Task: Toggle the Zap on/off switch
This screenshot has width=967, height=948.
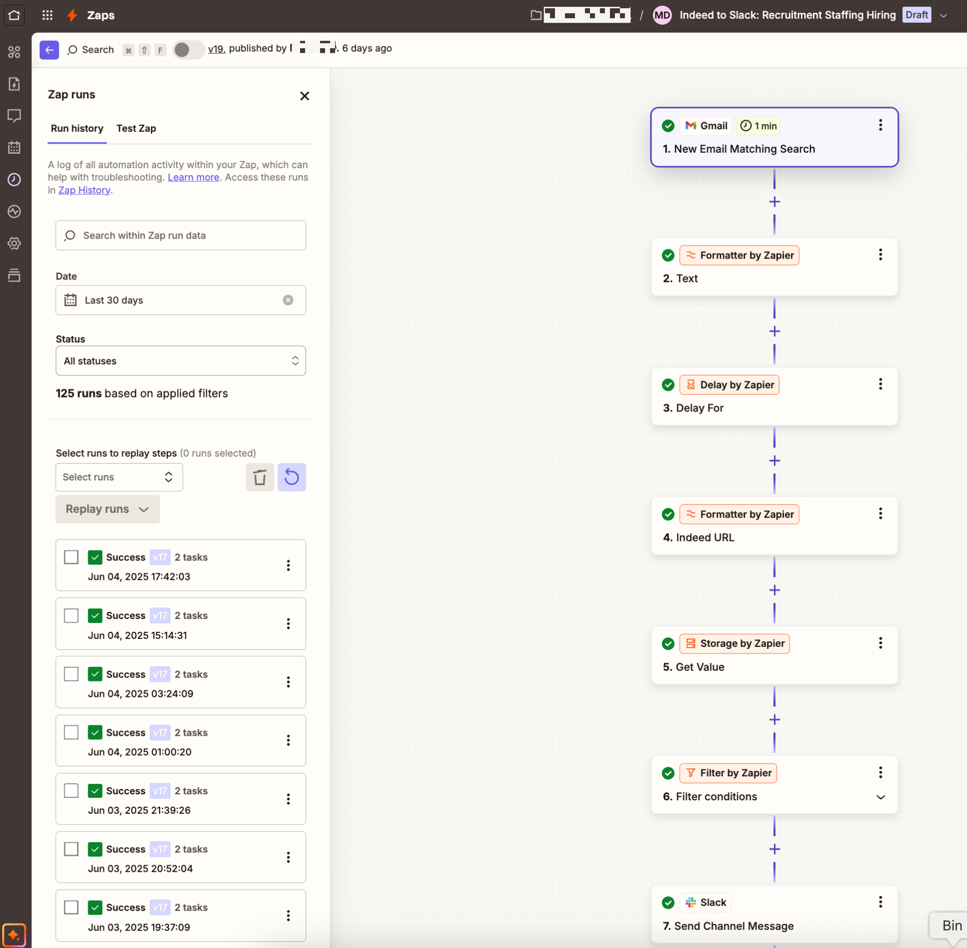Action: point(188,49)
